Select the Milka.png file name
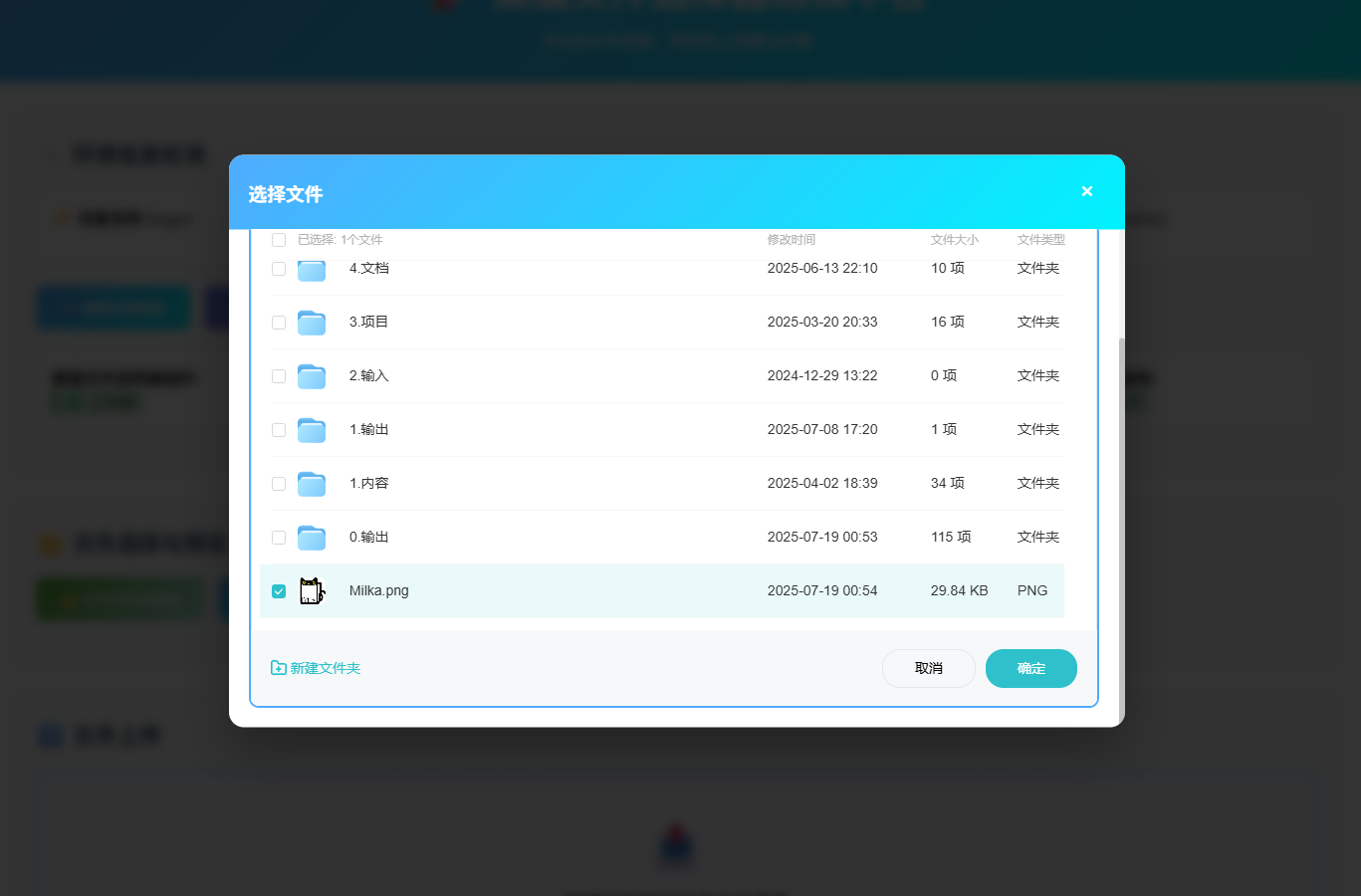This screenshot has width=1361, height=896. [379, 590]
